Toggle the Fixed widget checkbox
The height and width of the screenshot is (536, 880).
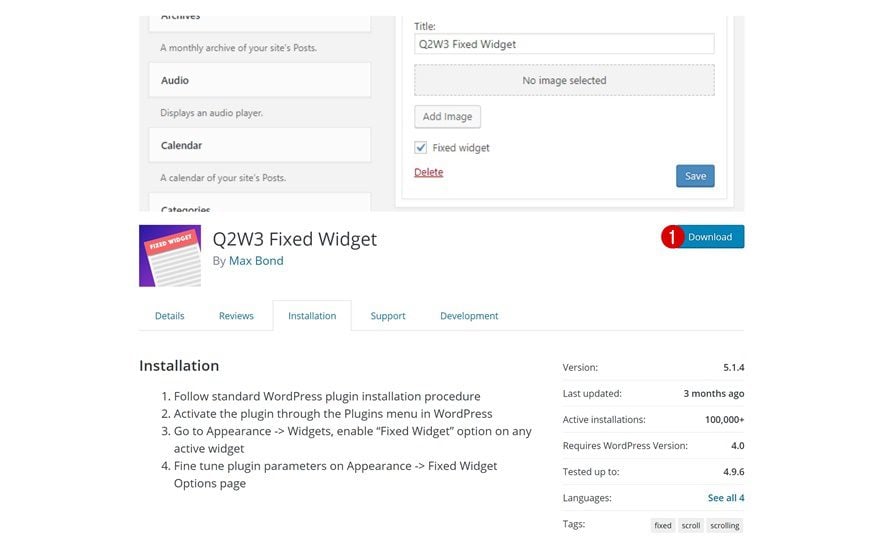[x=421, y=147]
